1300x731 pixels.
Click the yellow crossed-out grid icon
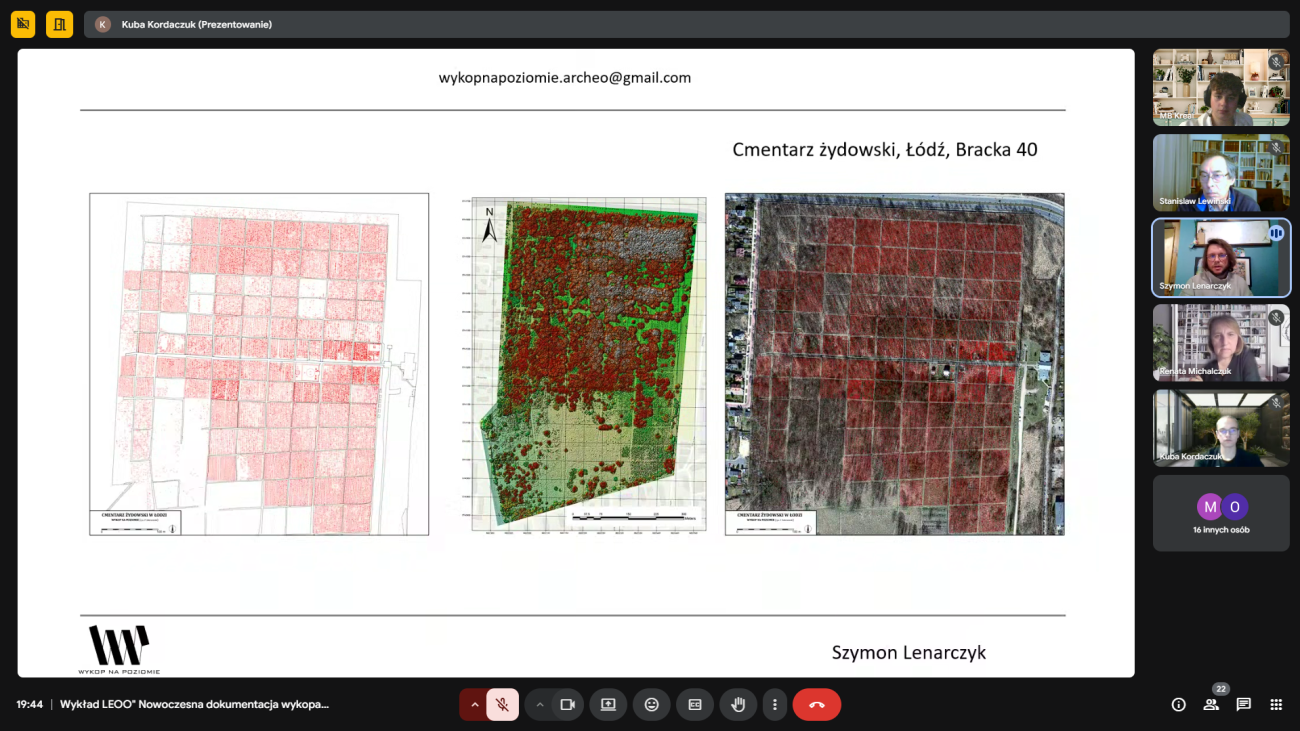(23, 24)
